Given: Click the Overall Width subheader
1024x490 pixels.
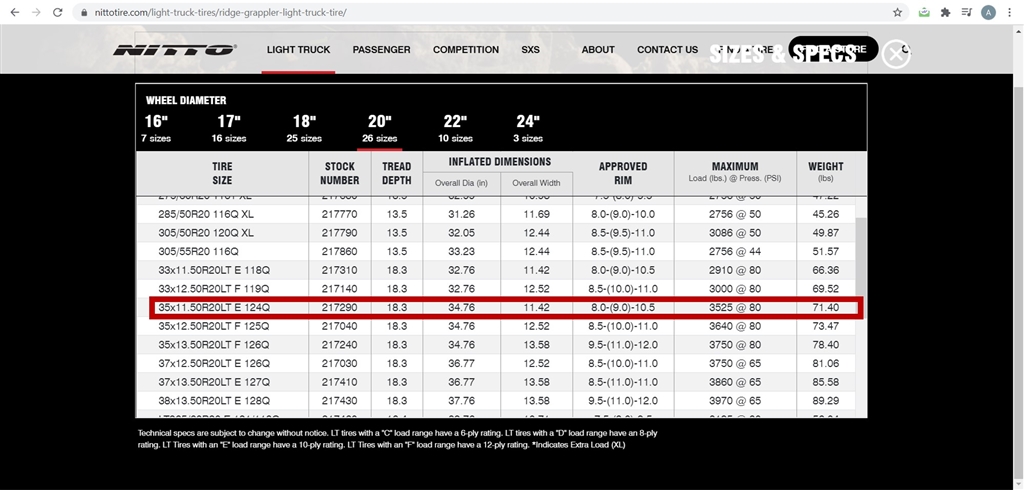Looking at the screenshot, I should 536,183.
